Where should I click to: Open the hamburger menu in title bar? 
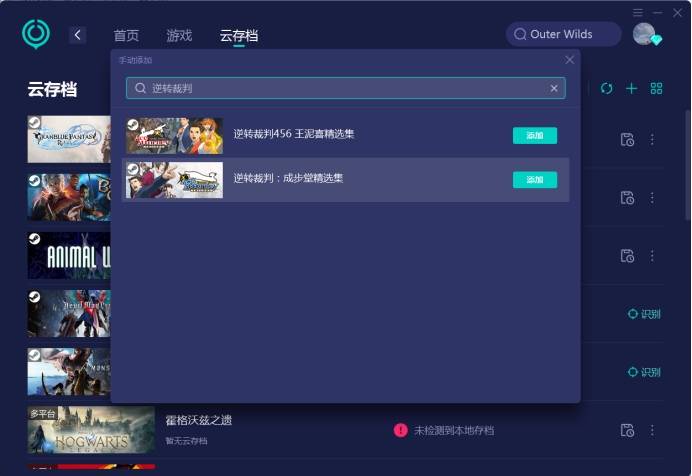638,12
